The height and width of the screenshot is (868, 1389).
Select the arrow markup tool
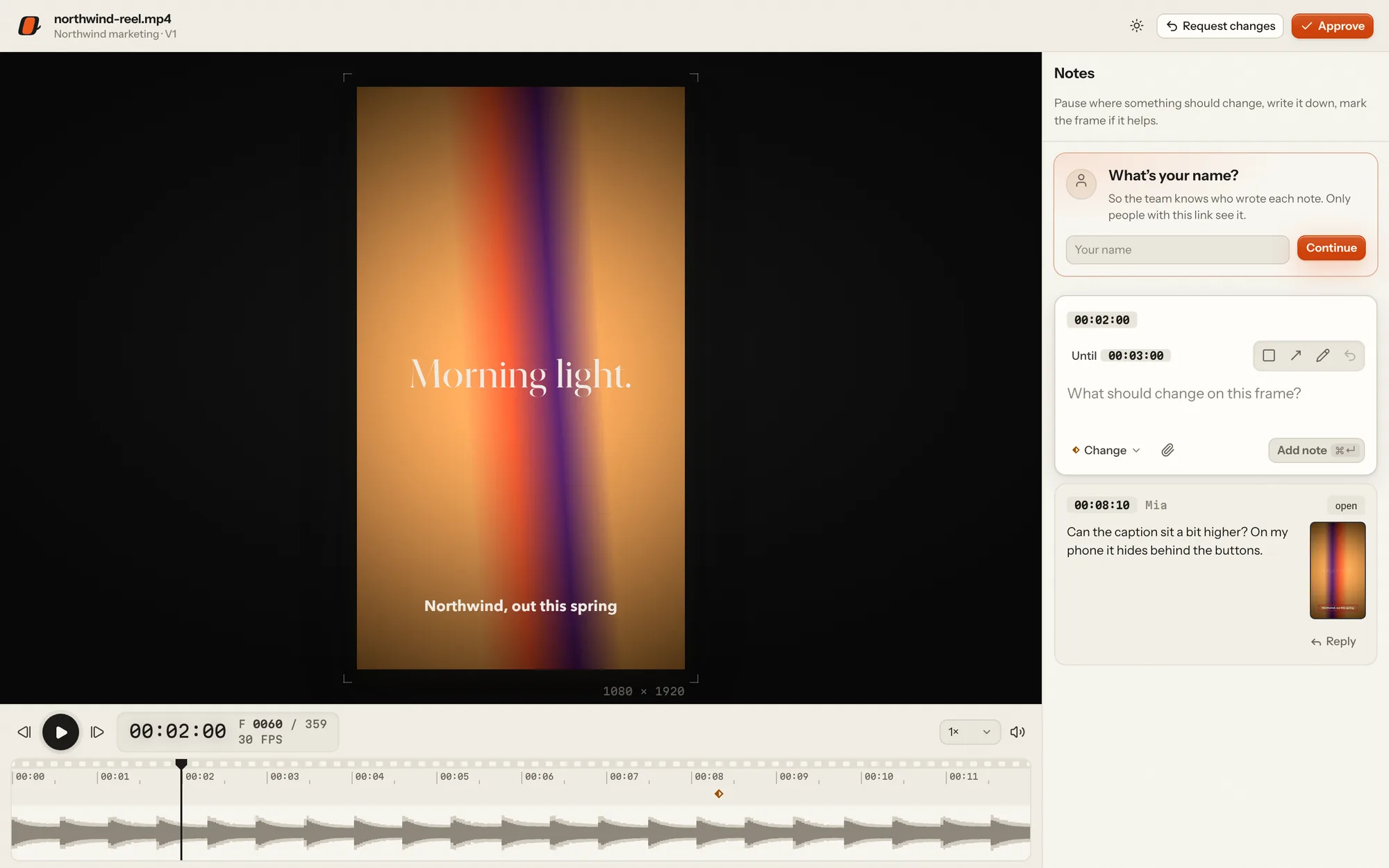pyautogui.click(x=1296, y=356)
